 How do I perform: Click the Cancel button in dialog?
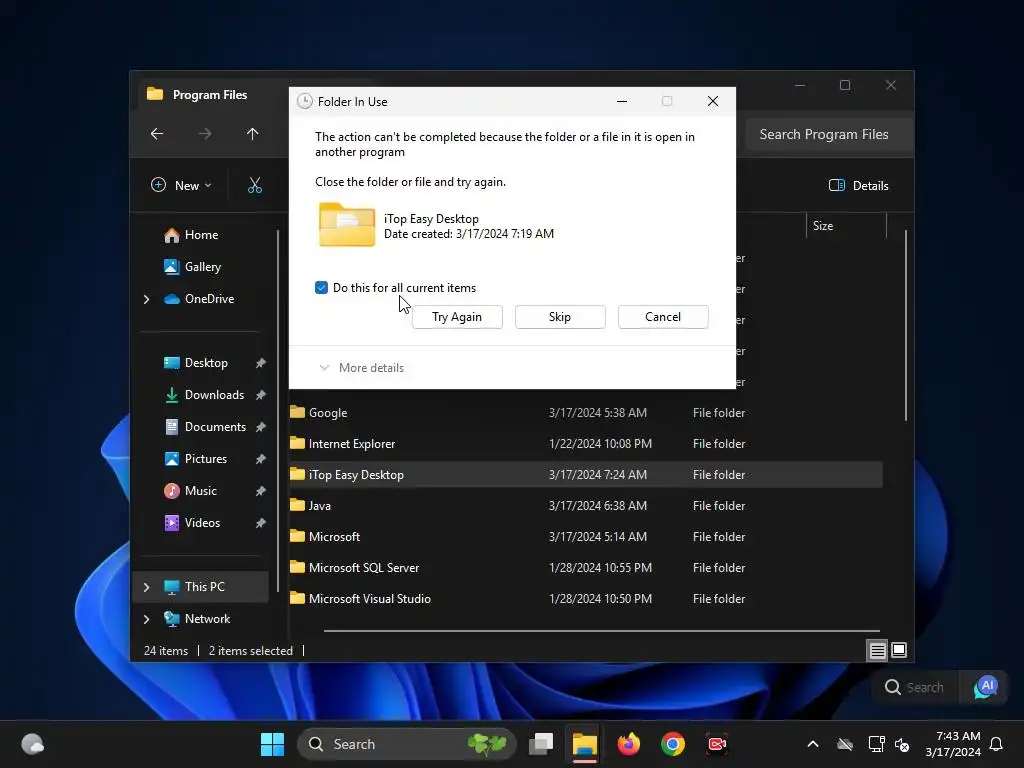click(x=663, y=317)
